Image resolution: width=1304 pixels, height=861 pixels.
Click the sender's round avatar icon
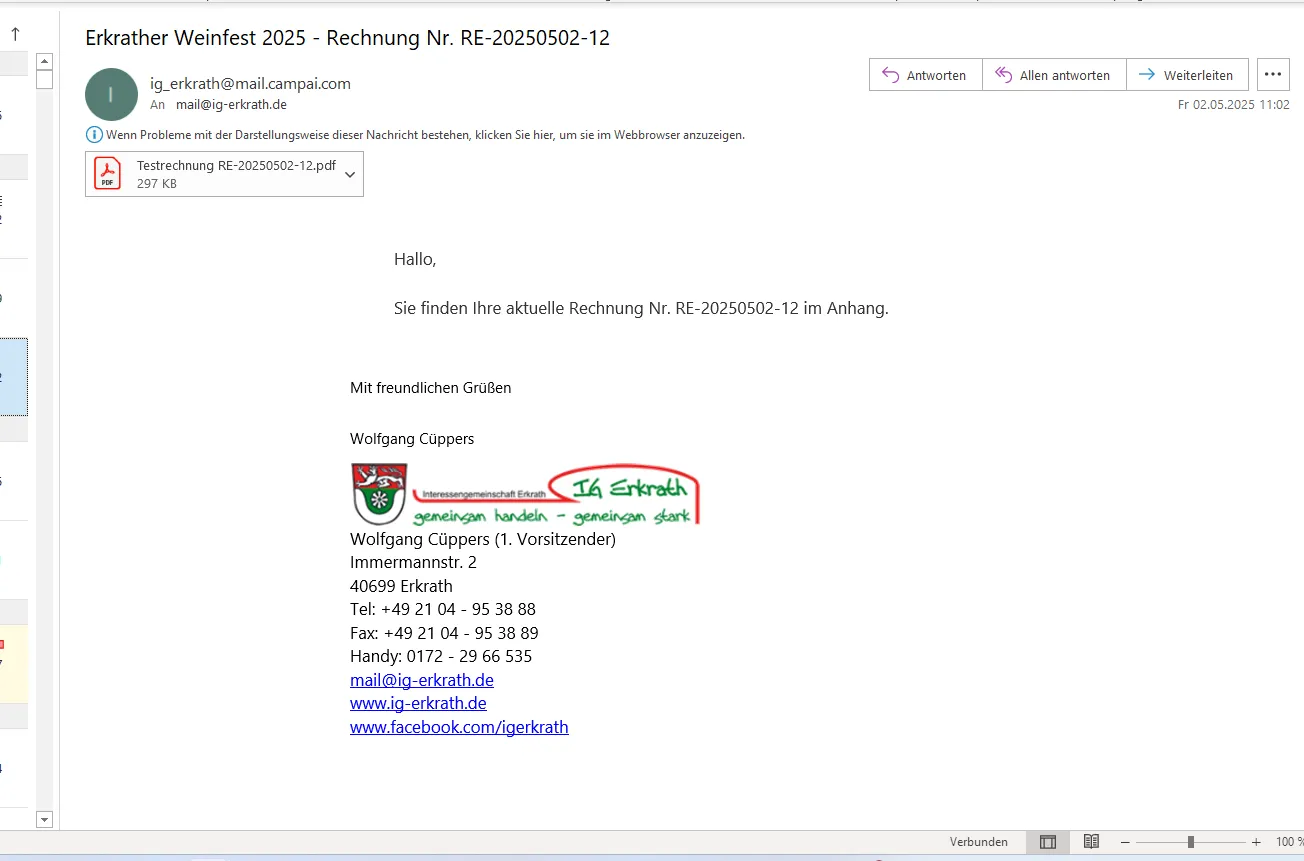[111, 94]
